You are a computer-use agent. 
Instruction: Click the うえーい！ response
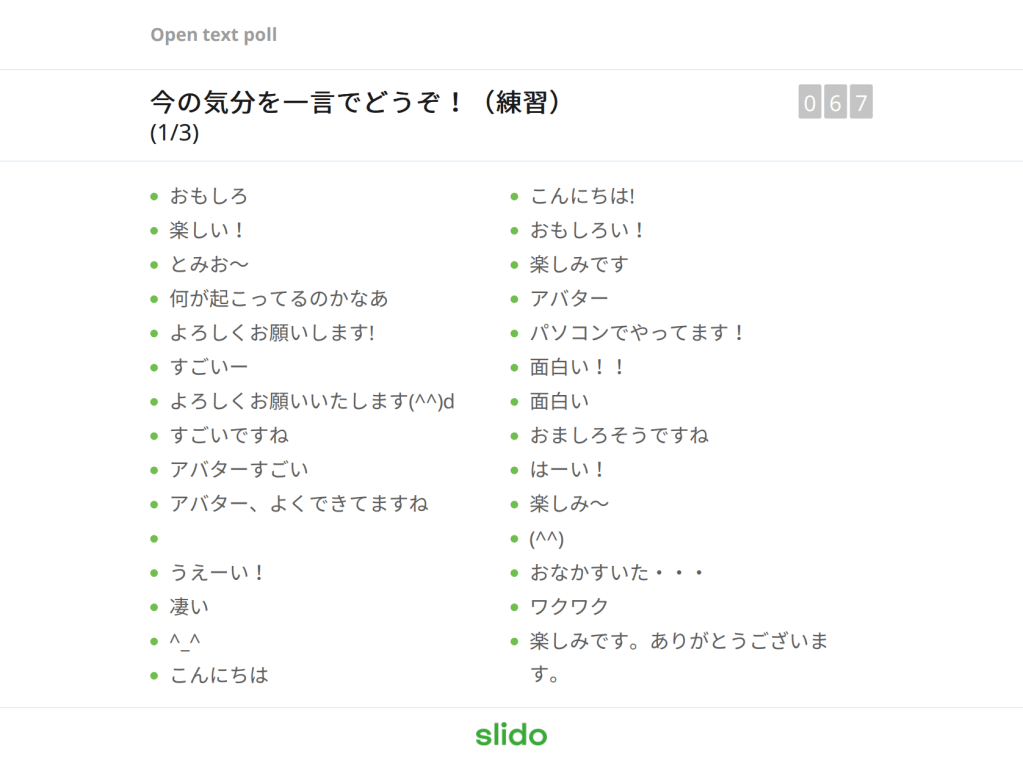218,572
